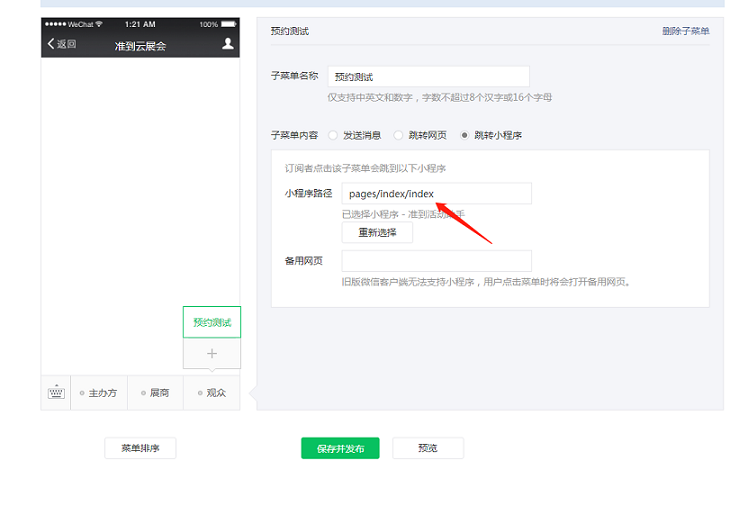730x515 pixels.
Task: Click the 返回 text in phone header
Action: coord(66,44)
